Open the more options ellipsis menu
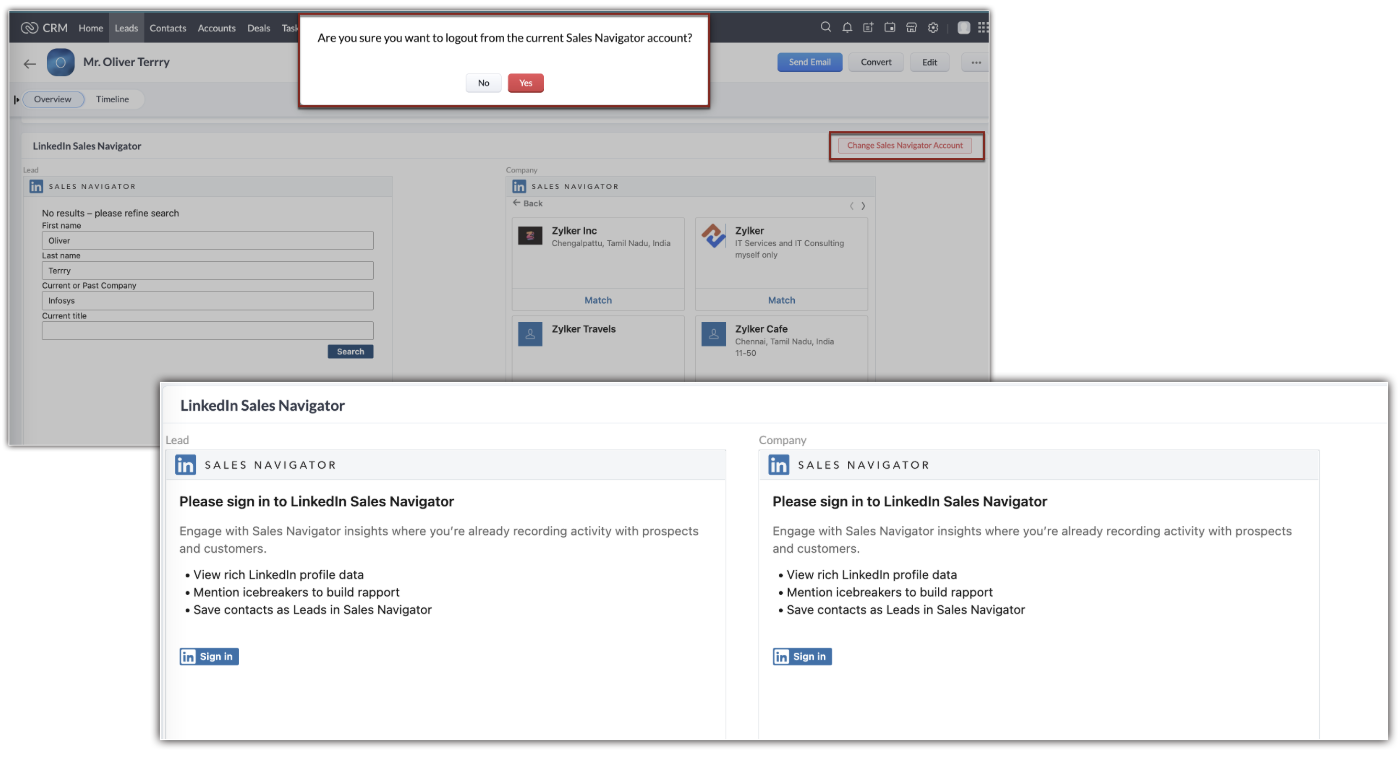 tap(976, 62)
